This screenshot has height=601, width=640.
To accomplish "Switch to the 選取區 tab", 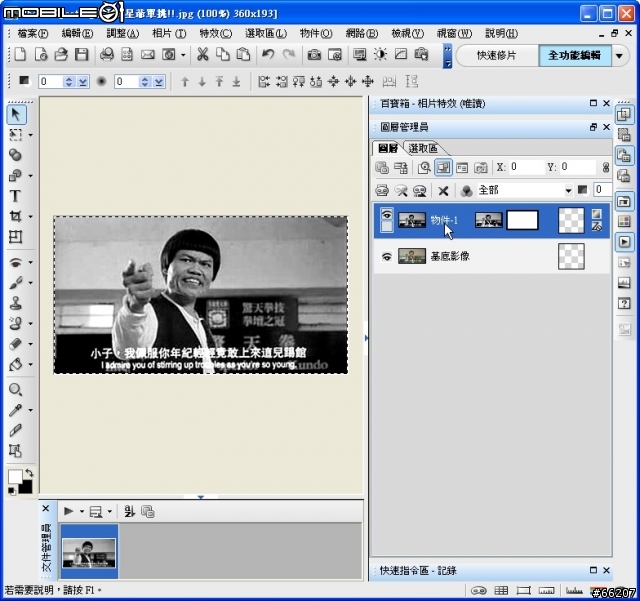I will (423, 148).
